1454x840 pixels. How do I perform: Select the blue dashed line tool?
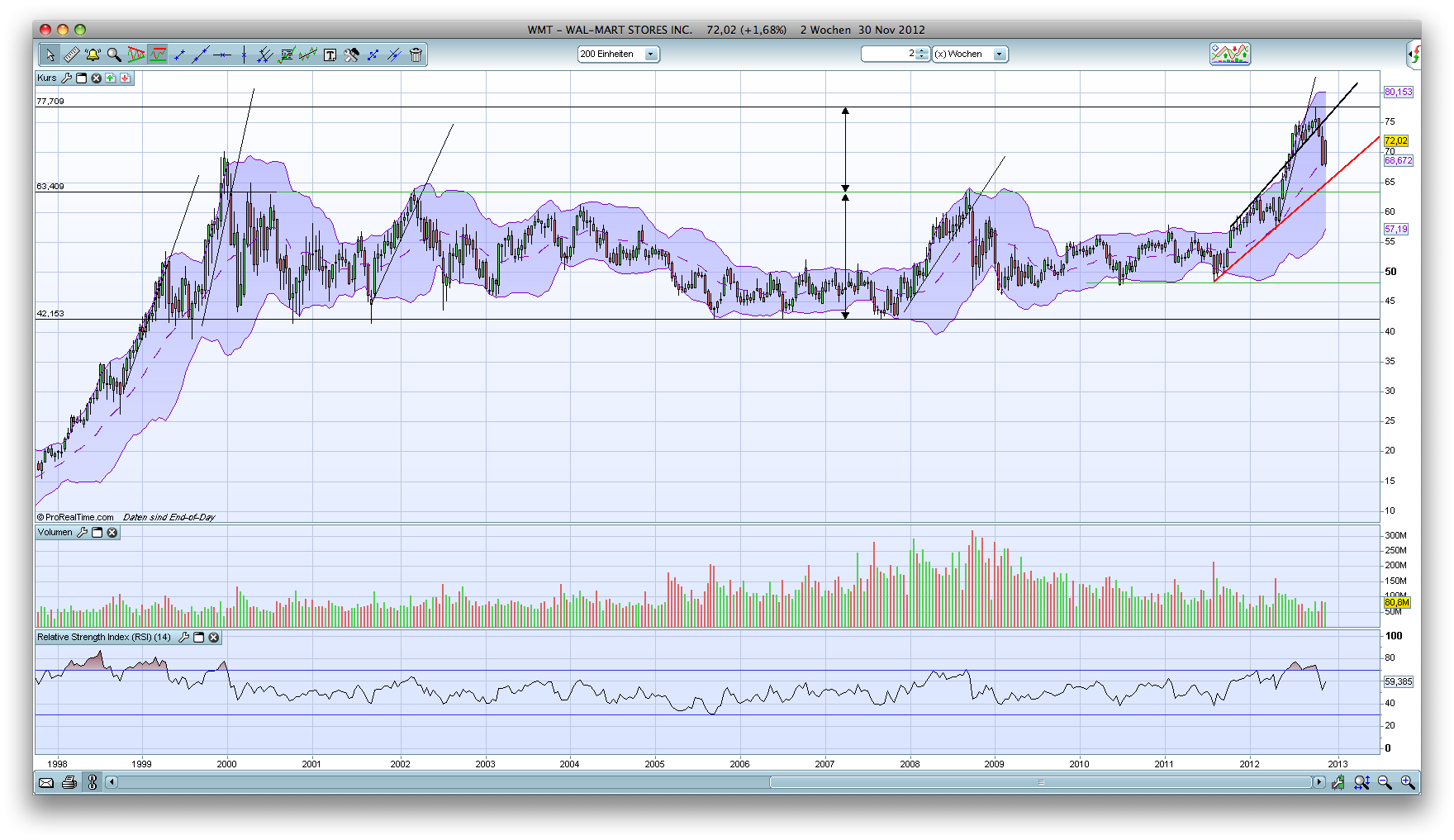[x=373, y=55]
